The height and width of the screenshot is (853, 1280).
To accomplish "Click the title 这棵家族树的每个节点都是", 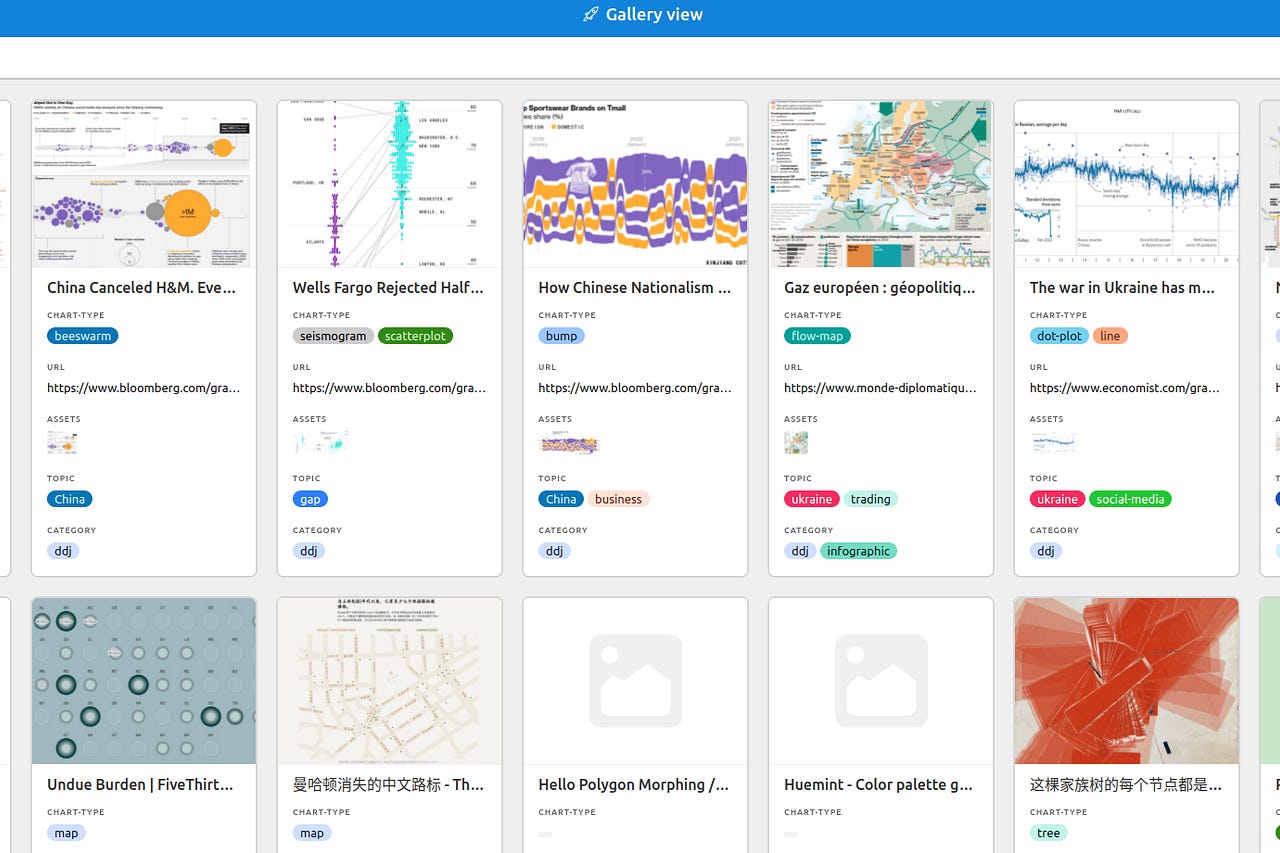I will (x=1126, y=785).
